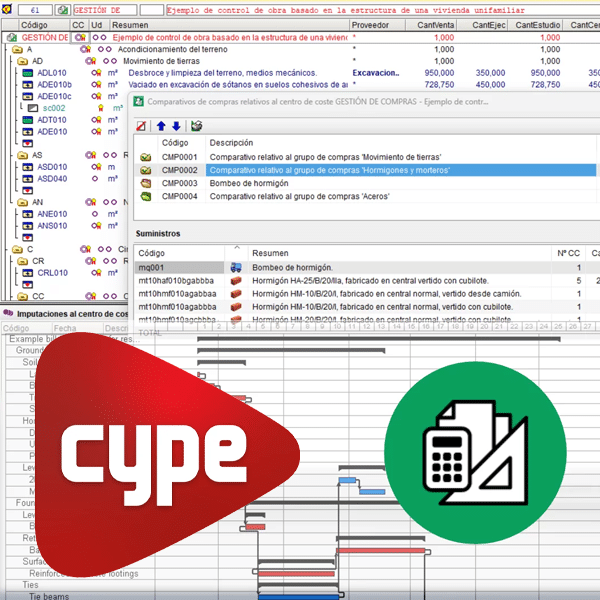Select tree item ASD040

pyautogui.click(x=52, y=179)
